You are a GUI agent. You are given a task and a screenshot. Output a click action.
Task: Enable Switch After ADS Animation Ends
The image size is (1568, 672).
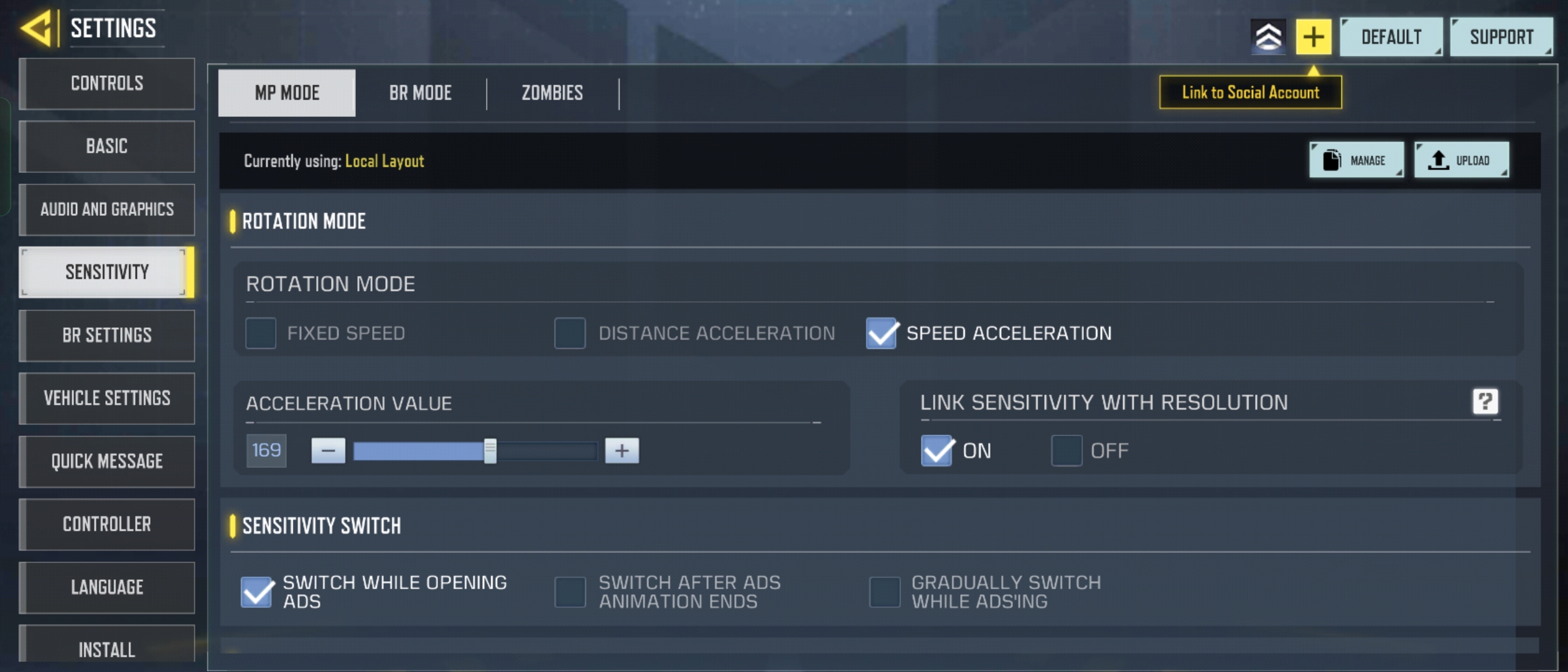point(570,592)
